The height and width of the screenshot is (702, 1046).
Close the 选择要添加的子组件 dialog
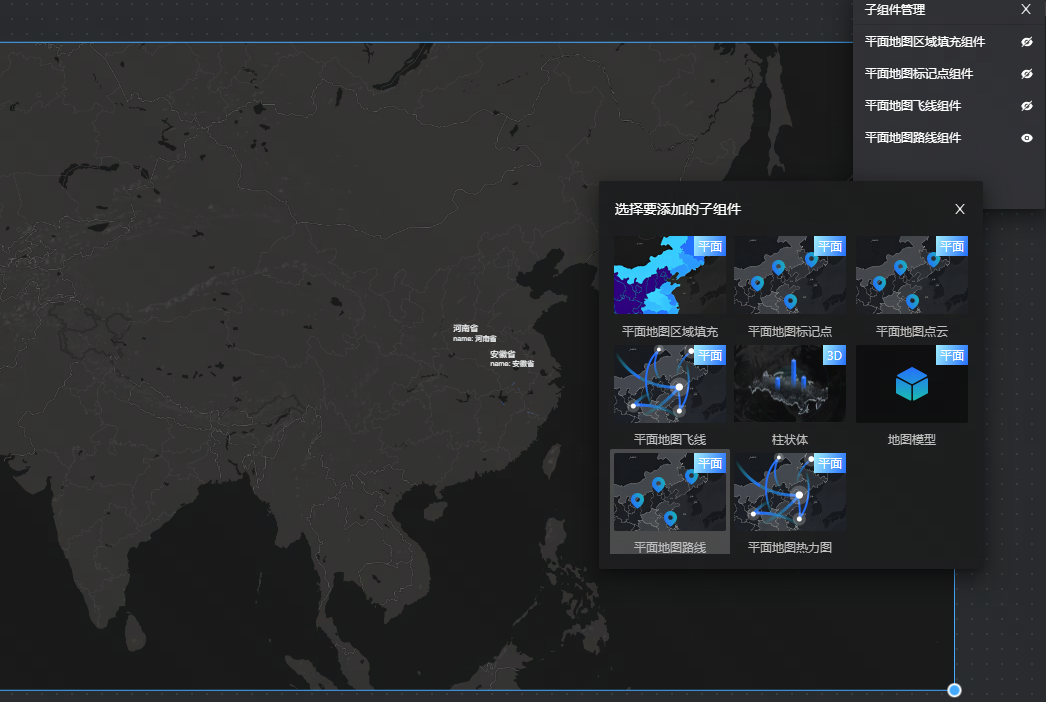[x=960, y=209]
